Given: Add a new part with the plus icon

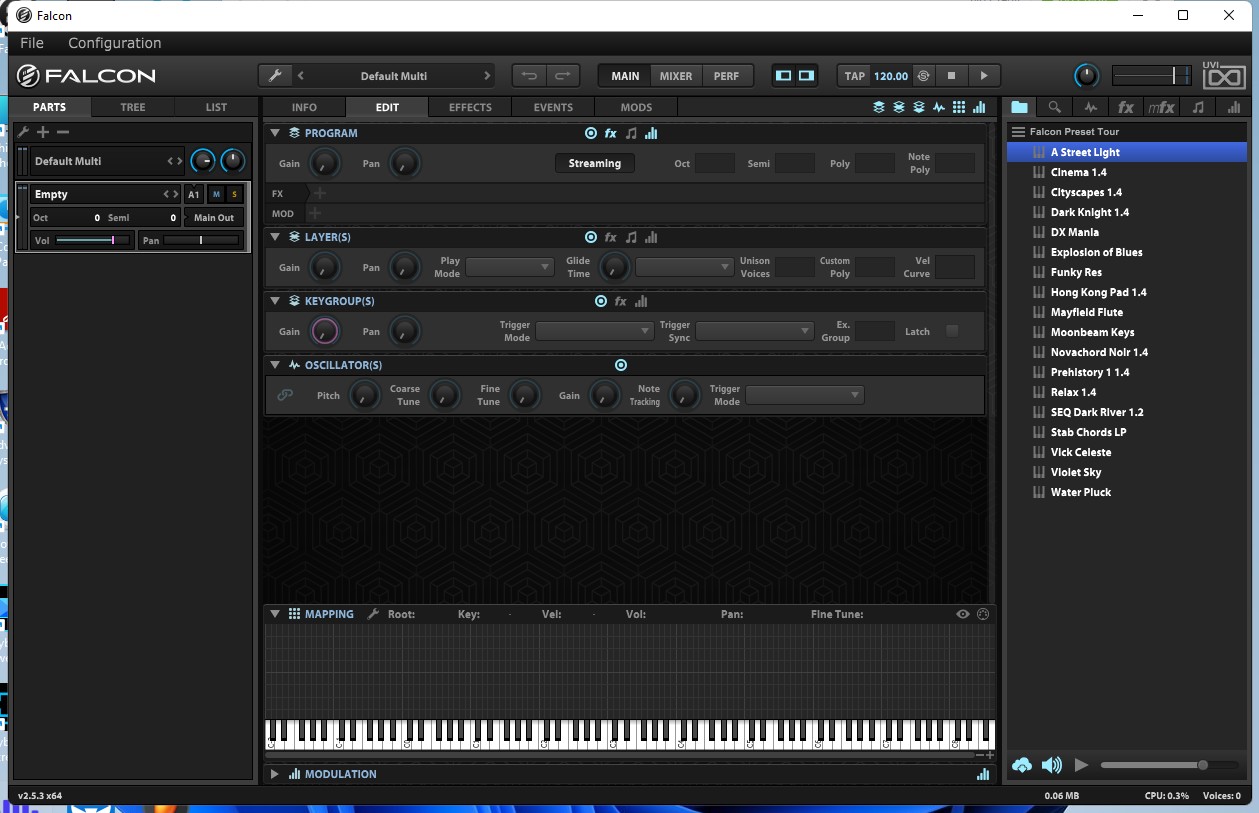Looking at the screenshot, I should click(x=43, y=132).
